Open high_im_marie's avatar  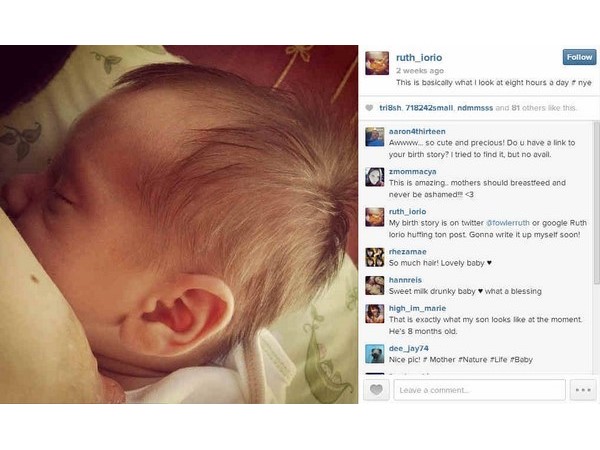[x=375, y=314]
